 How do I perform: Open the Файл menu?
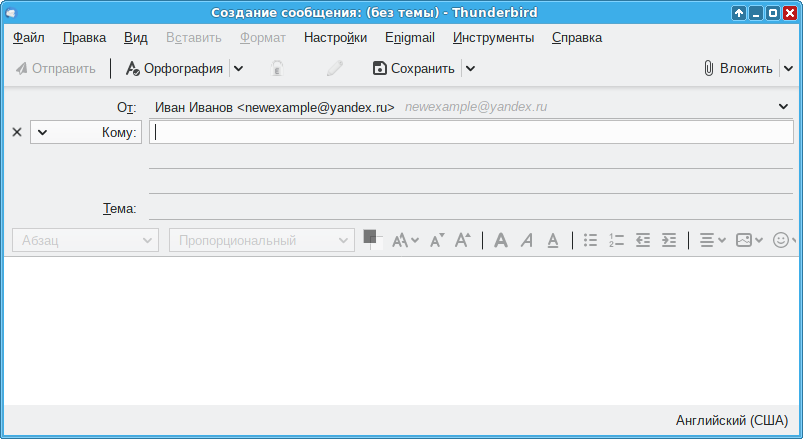[x=29, y=38]
